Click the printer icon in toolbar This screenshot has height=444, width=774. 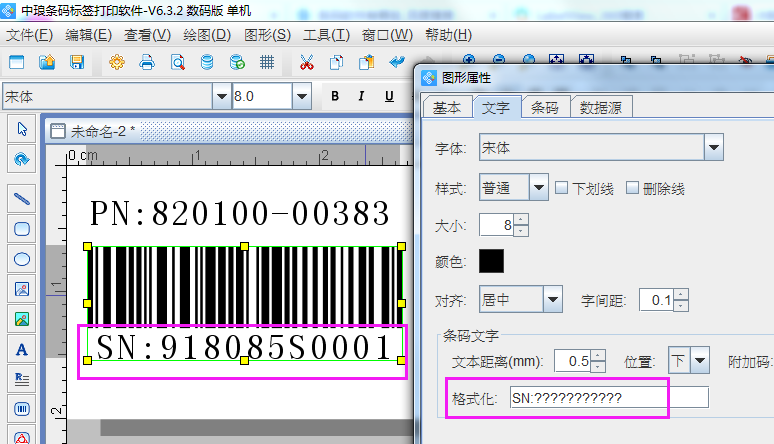tap(147, 62)
